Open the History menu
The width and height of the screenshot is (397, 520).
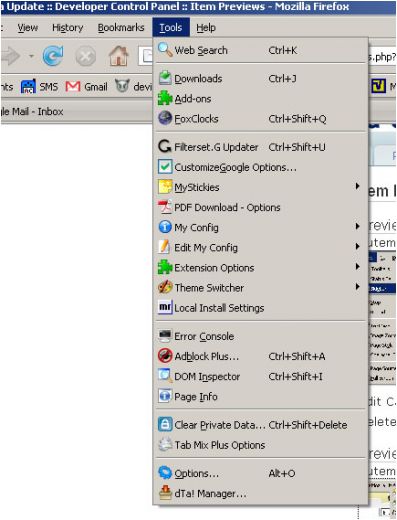click(x=68, y=28)
